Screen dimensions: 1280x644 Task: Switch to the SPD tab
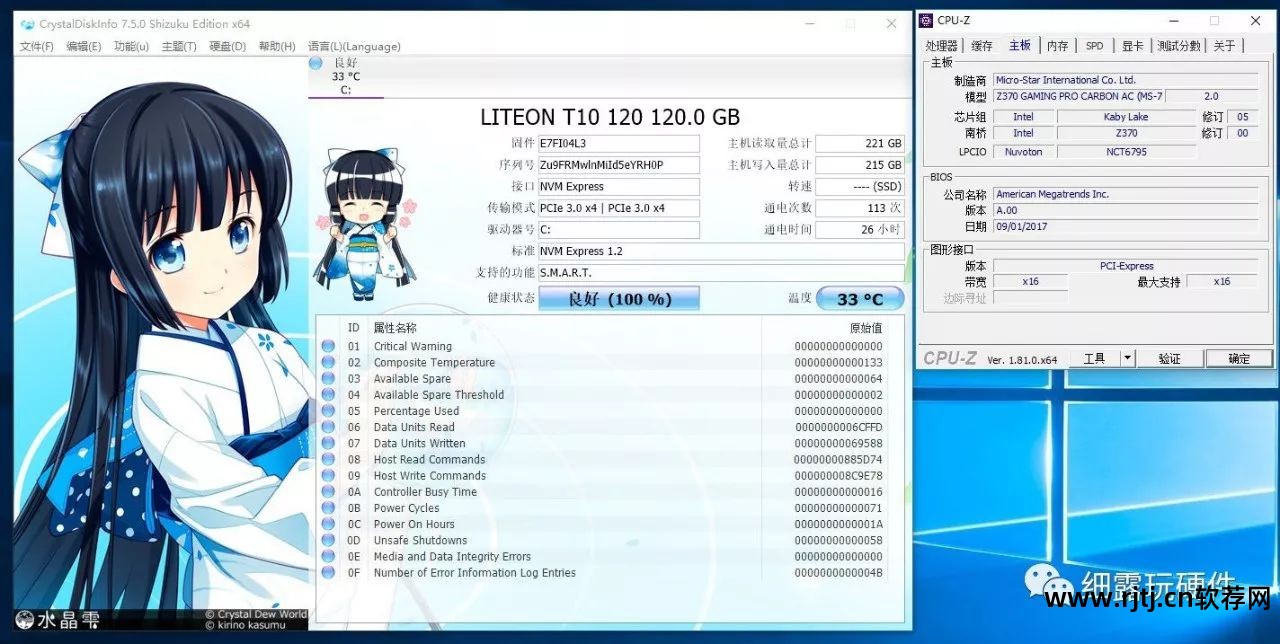pos(1094,46)
